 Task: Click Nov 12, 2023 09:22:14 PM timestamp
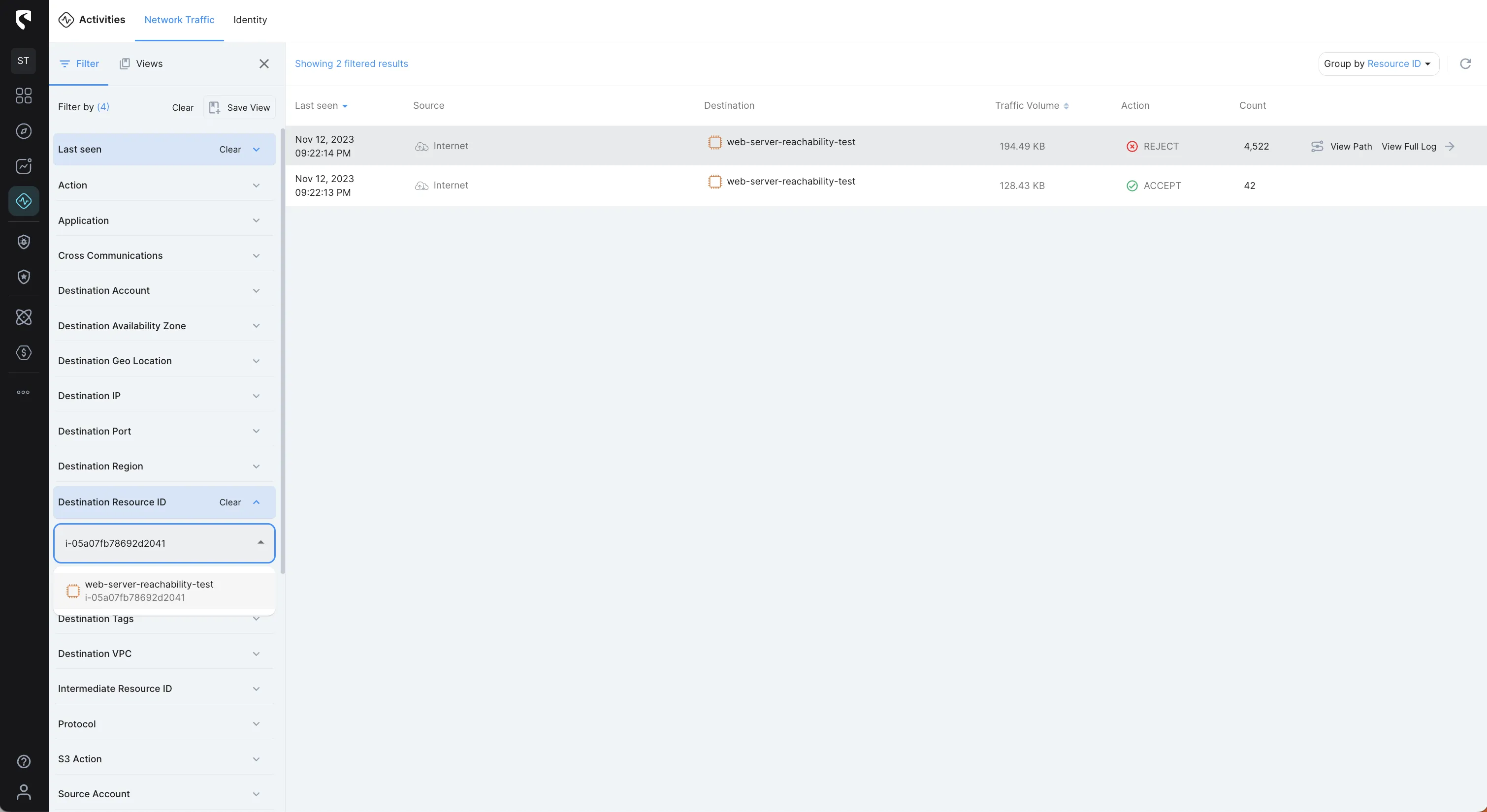click(x=324, y=147)
